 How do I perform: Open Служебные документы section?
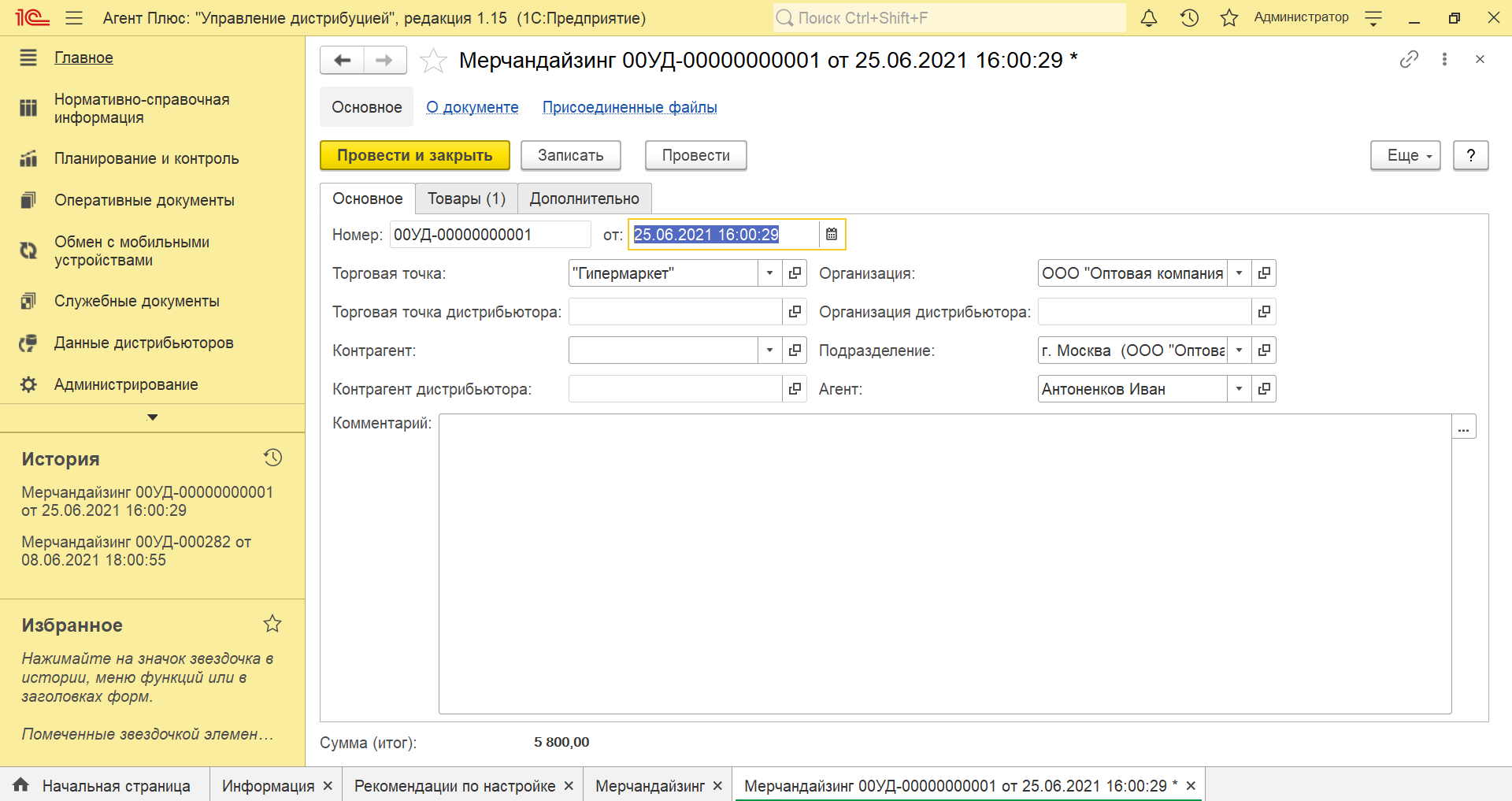pyautogui.click(x=137, y=301)
